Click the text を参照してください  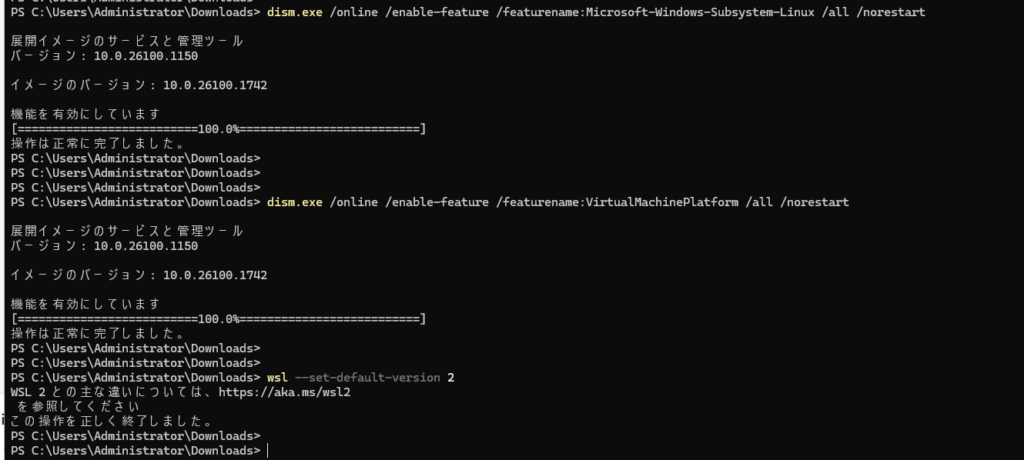pos(80,407)
